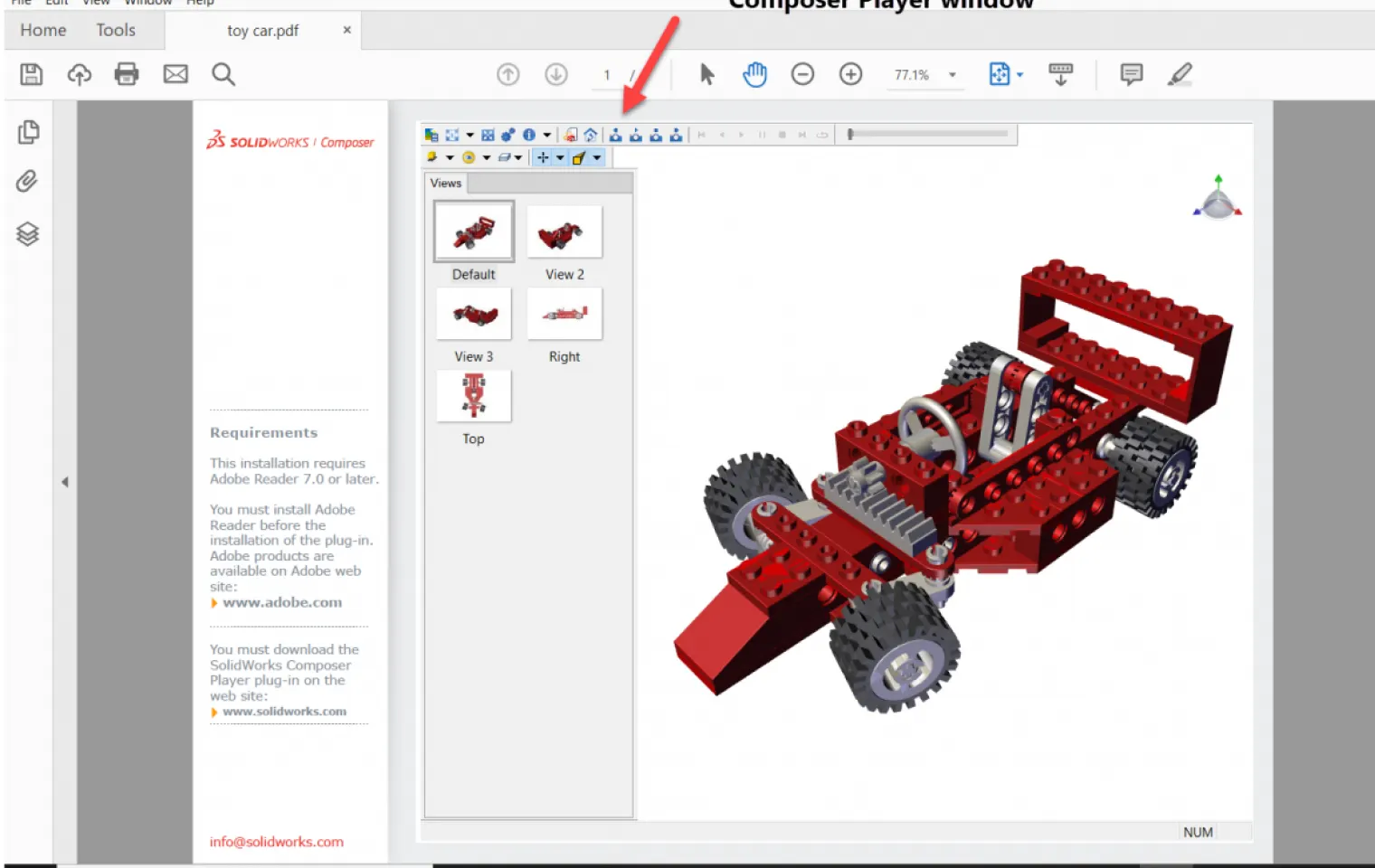Play the Composer animation
1375x868 pixels.
(741, 135)
